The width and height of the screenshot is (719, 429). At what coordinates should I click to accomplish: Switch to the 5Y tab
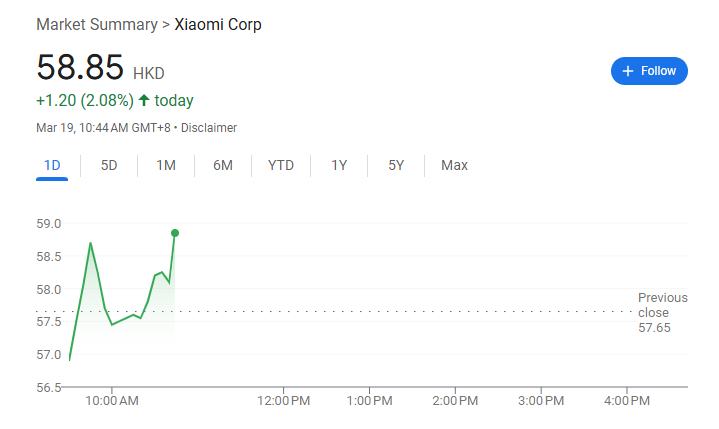tap(396, 165)
